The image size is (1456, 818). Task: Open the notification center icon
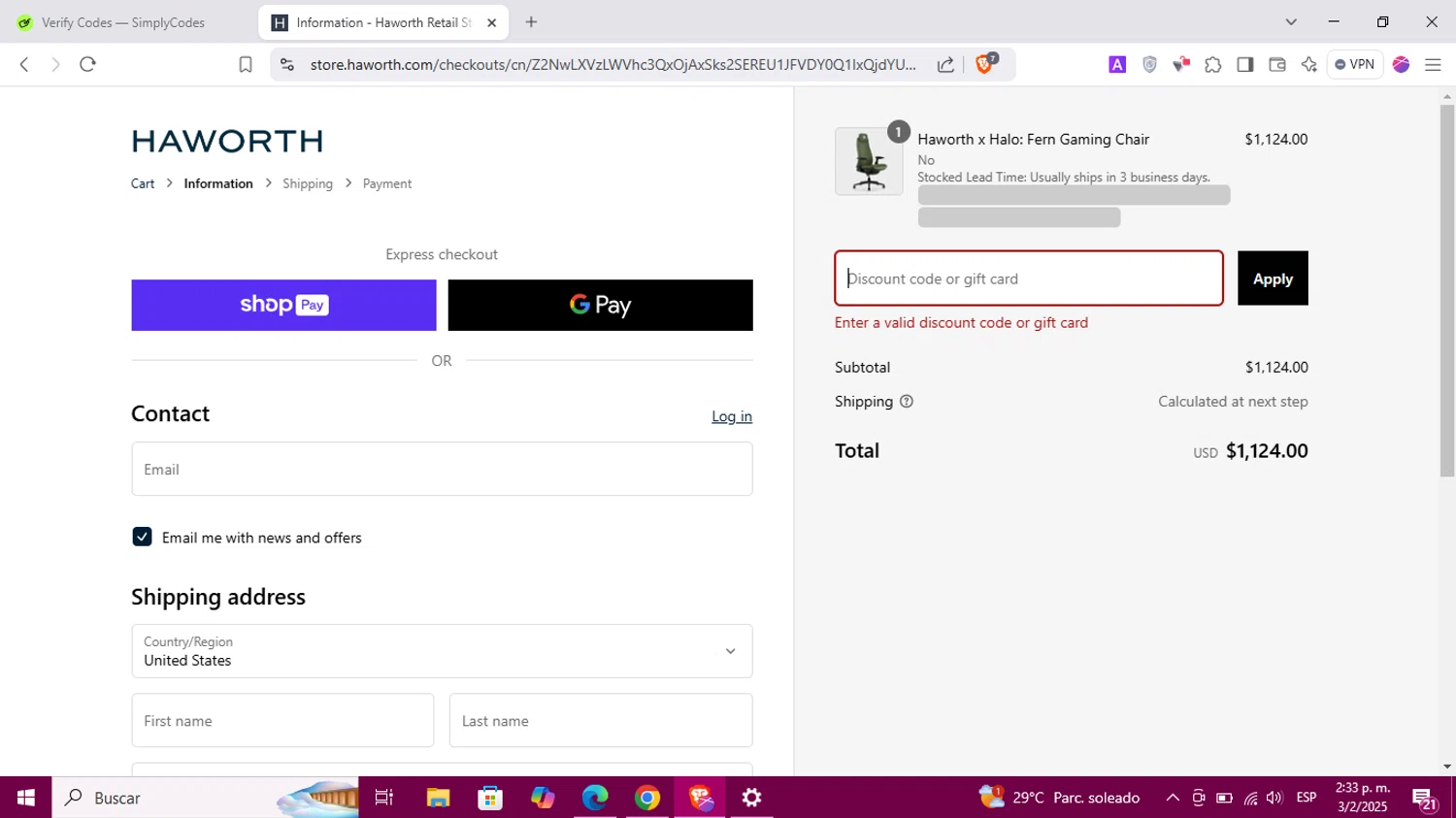coord(1426,799)
